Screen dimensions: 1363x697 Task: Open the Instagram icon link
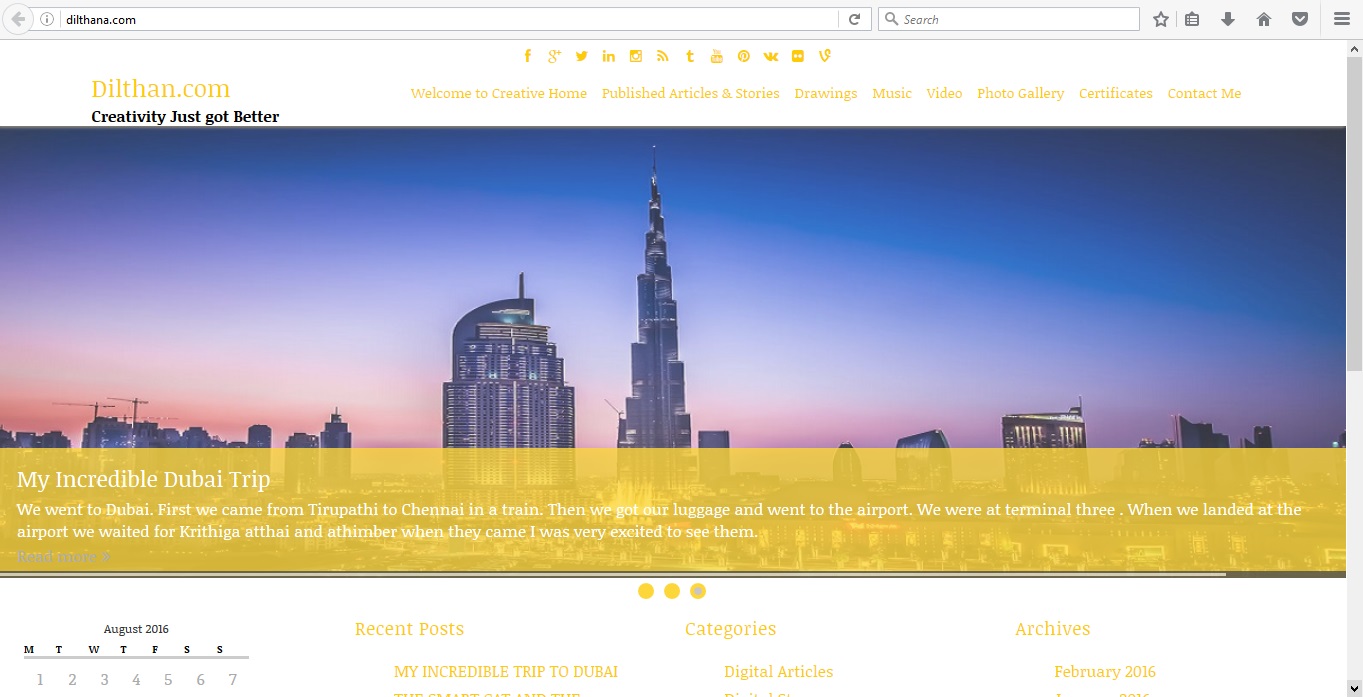point(635,56)
